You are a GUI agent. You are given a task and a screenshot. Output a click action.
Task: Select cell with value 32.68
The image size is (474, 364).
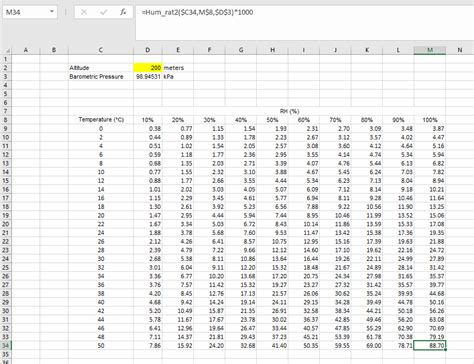tap(241, 346)
